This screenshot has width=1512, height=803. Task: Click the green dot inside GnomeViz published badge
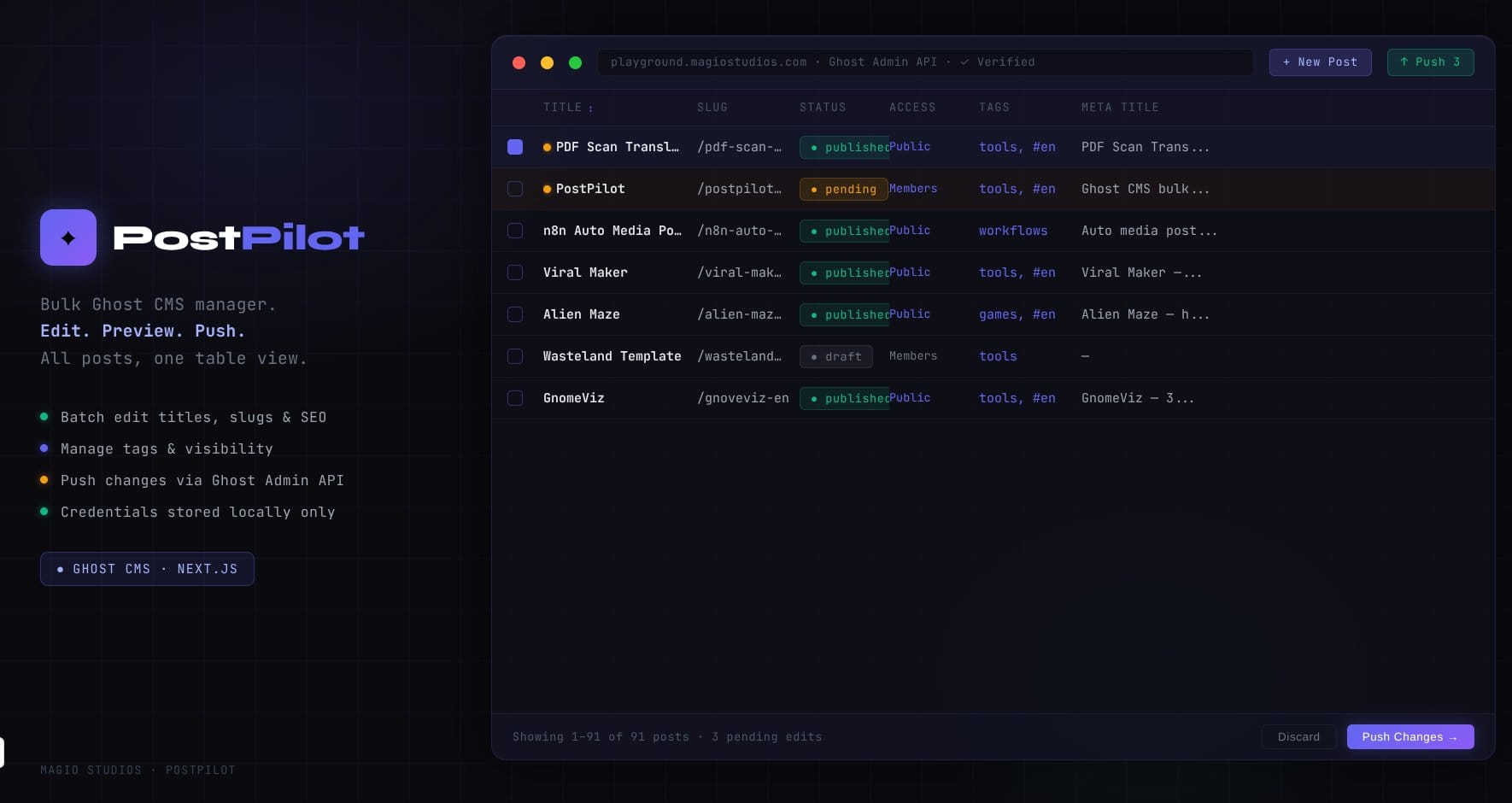(816, 398)
